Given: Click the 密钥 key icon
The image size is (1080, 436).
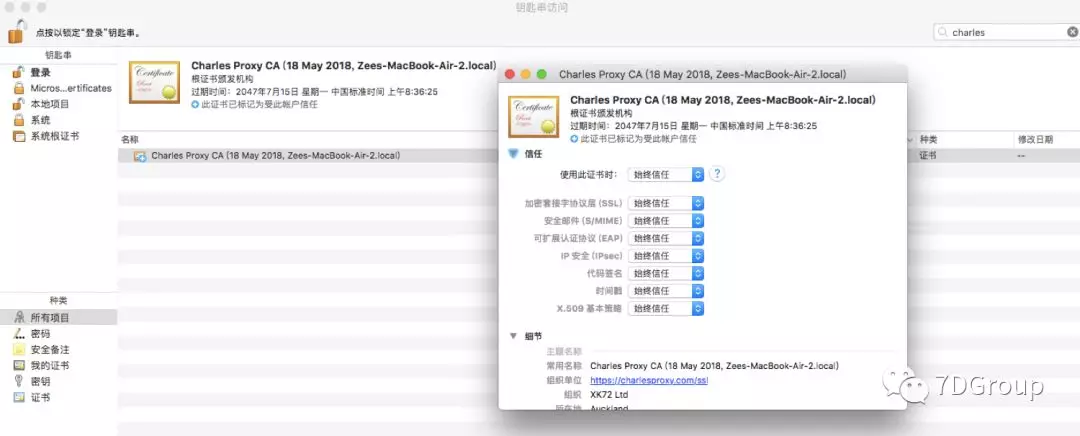Looking at the screenshot, I should point(19,381).
